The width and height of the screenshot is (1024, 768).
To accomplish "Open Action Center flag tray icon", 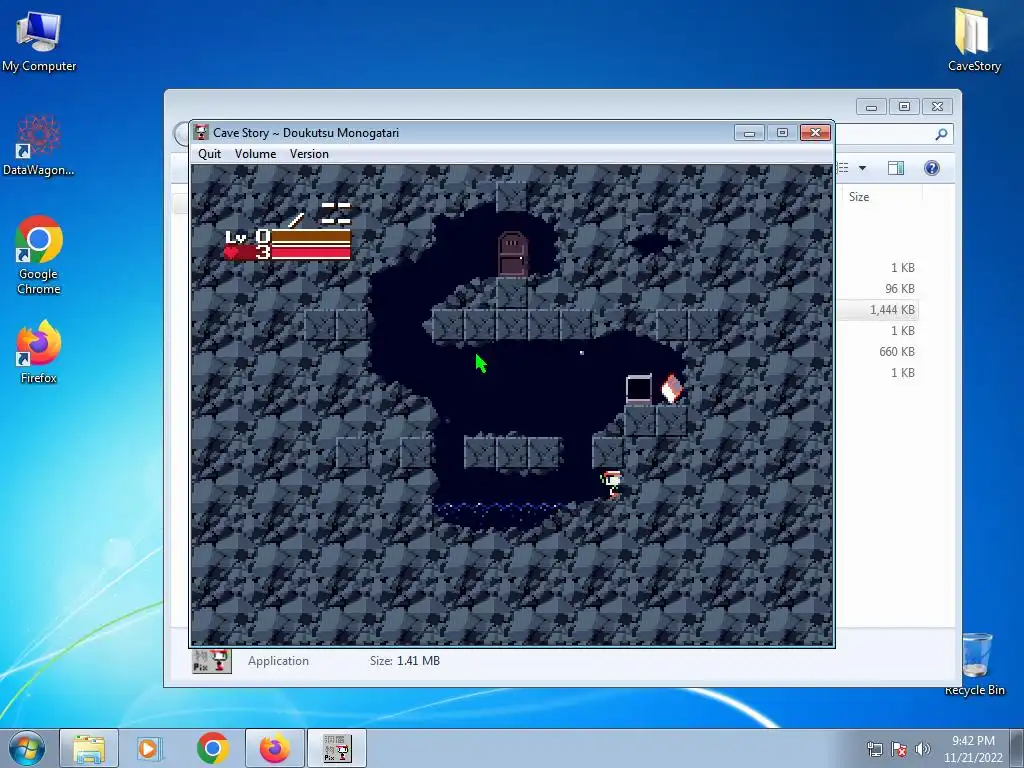I will point(899,749).
